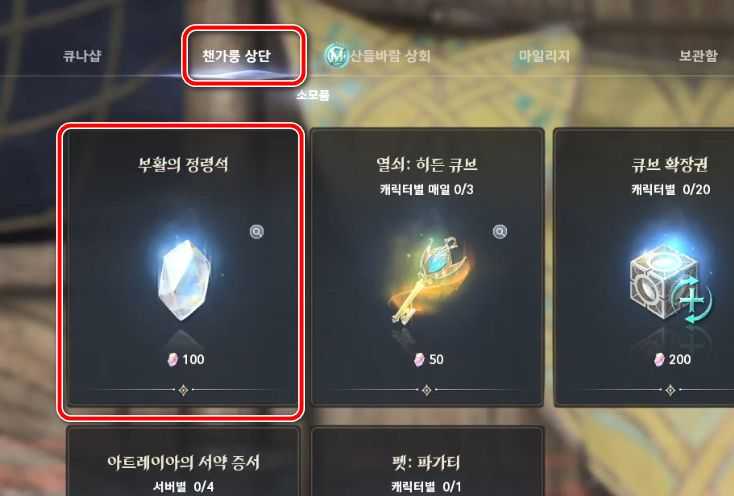Viewport: 734px width, 496px height.
Task: Open the 마일리지 tab
Action: pos(544,56)
